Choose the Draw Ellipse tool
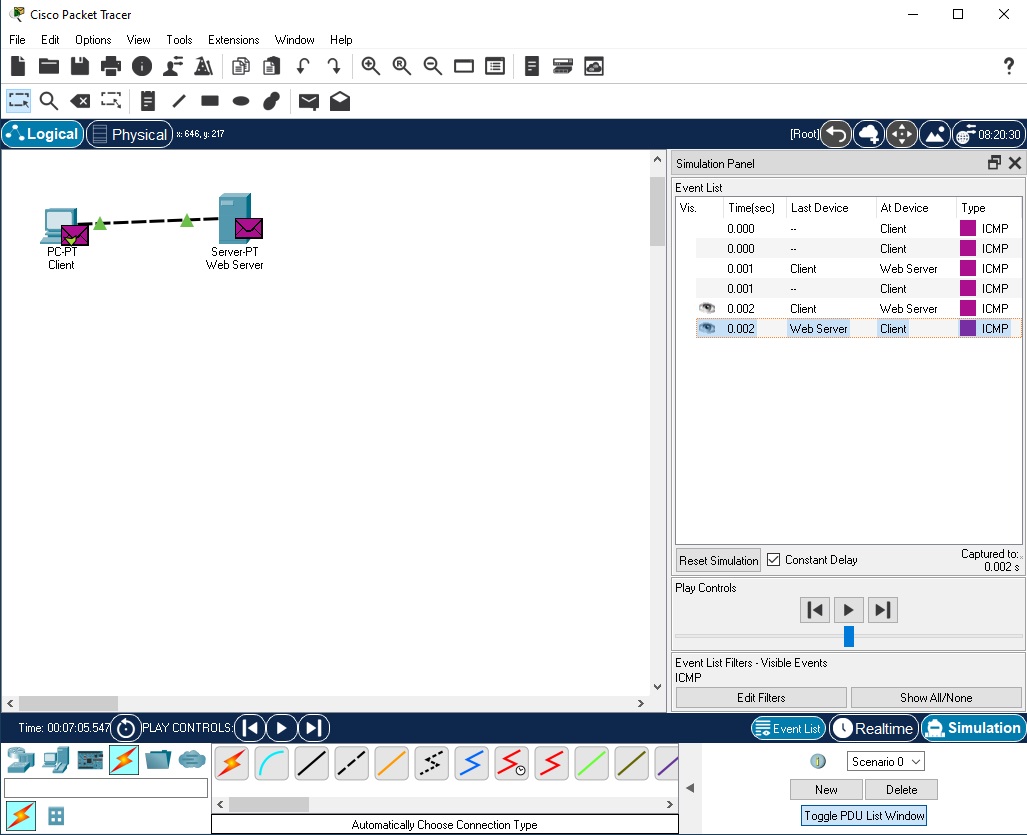1027x835 pixels. point(241,101)
